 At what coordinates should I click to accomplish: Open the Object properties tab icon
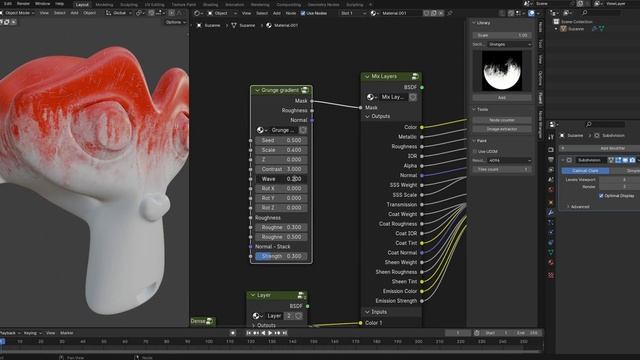click(551, 202)
